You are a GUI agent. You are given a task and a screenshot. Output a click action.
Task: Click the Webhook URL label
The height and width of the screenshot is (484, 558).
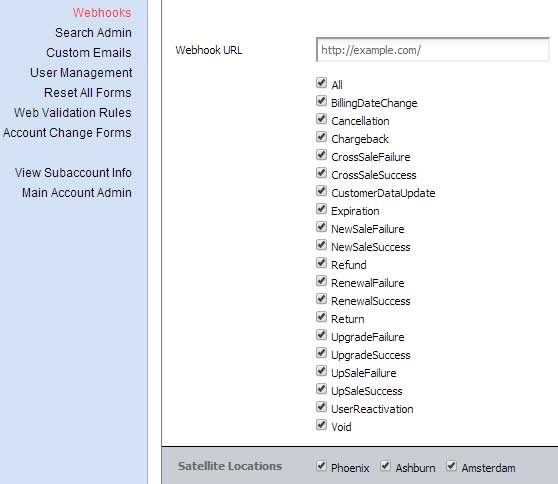209,50
